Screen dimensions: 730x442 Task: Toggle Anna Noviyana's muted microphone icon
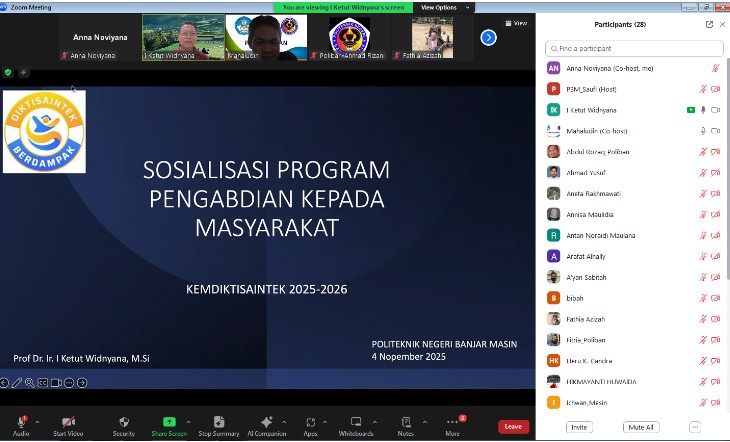(x=716, y=68)
